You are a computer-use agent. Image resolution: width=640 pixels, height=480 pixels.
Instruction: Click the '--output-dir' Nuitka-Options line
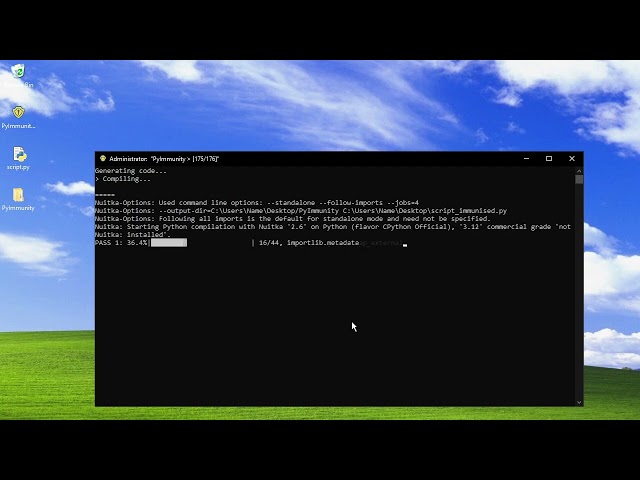(301, 211)
